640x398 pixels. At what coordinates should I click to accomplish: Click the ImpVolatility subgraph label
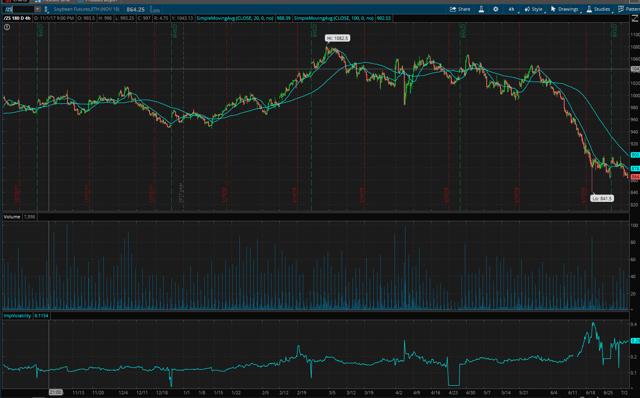pyautogui.click(x=18, y=316)
